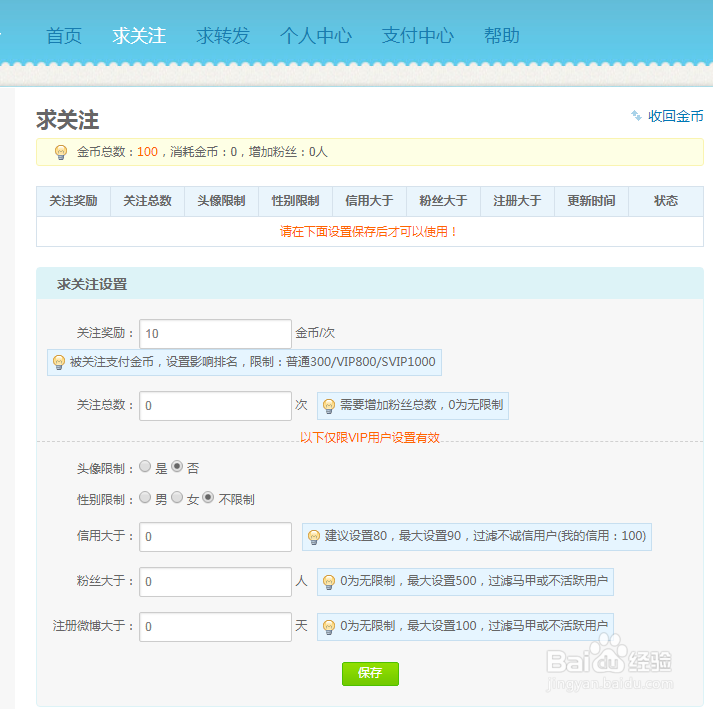Image resolution: width=713 pixels, height=709 pixels.
Task: Click the 关注奖励 column header
Action: coord(73,201)
